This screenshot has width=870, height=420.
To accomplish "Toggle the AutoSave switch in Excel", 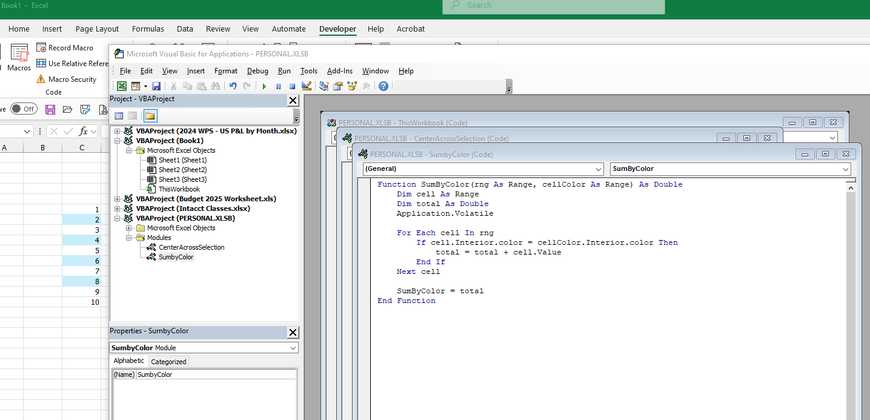I will click(23, 109).
